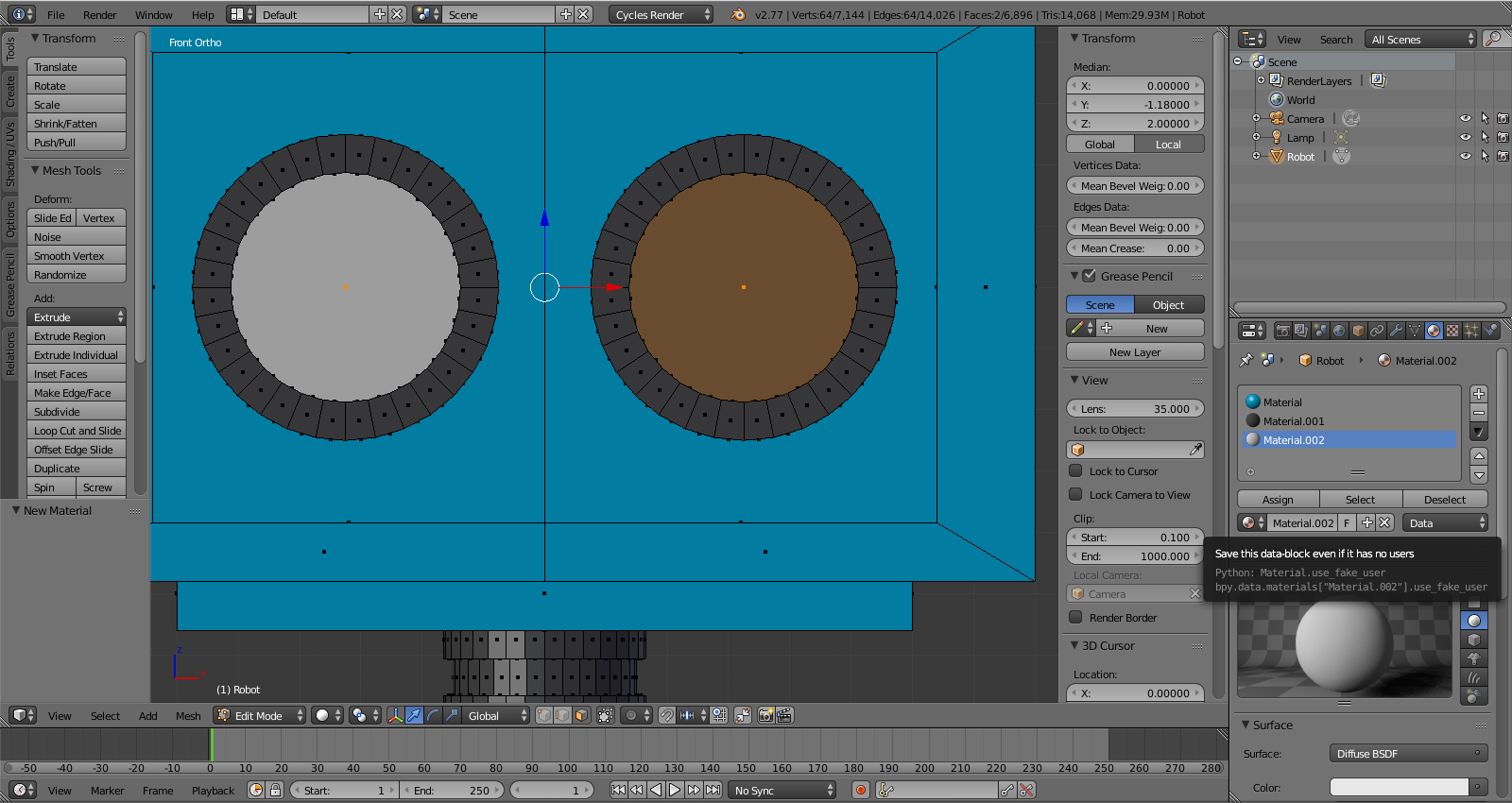Open the Particles properties tab sparkle icon
This screenshot has height=803, width=1512.
(x=1471, y=331)
